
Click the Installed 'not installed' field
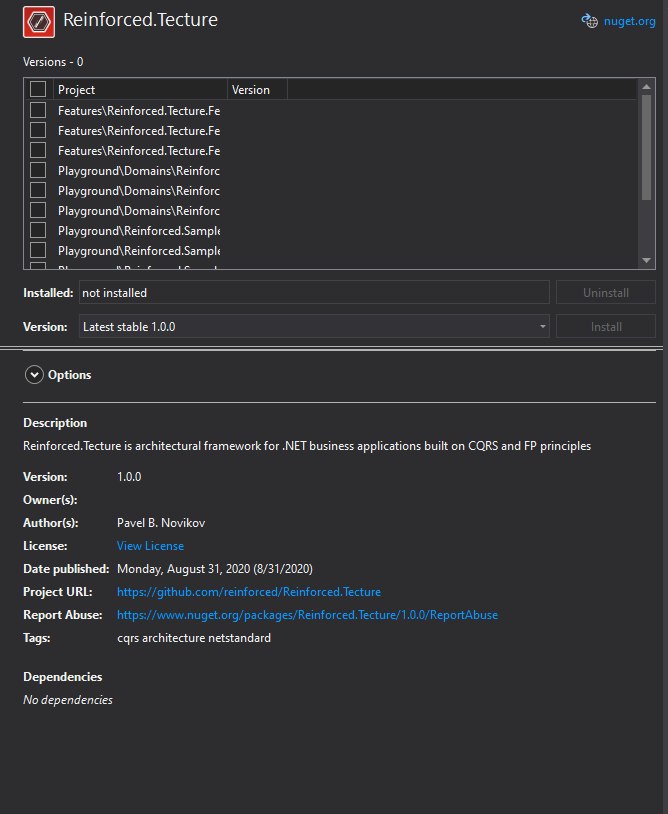click(x=314, y=293)
